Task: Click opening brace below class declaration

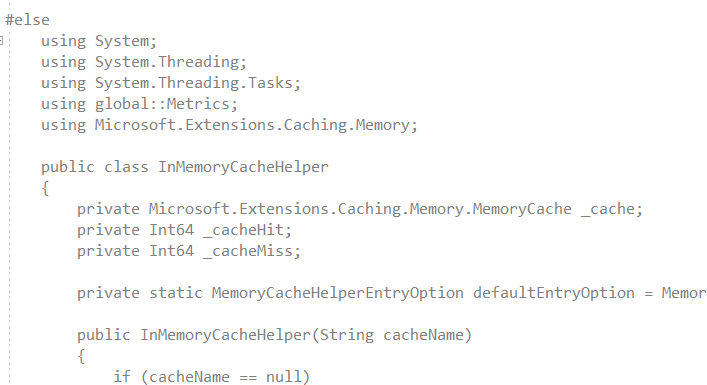Action: pos(45,188)
